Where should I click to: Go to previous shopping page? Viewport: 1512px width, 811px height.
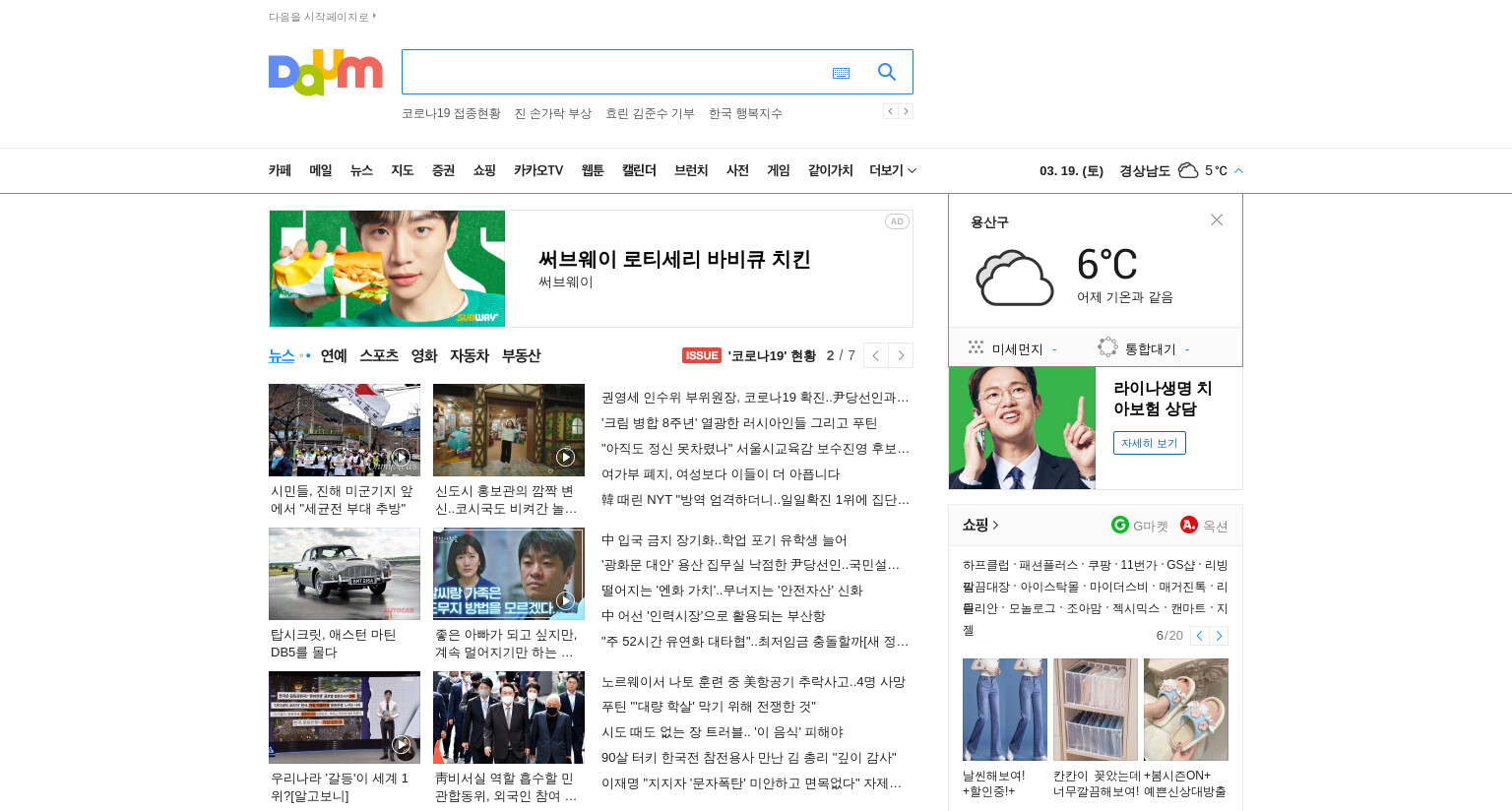point(1199,636)
